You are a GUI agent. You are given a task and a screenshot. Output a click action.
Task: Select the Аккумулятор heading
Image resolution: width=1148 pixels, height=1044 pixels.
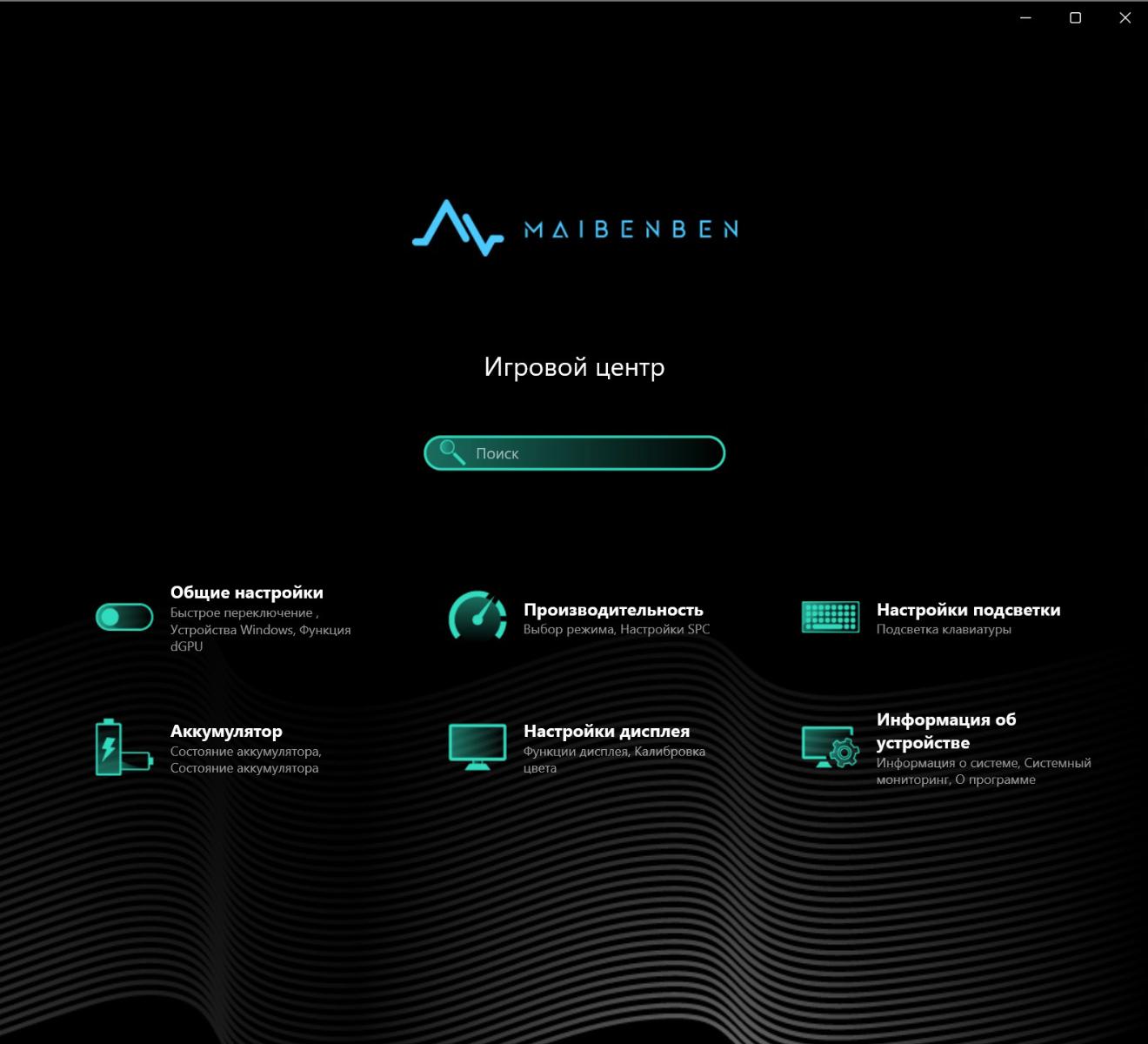click(226, 732)
